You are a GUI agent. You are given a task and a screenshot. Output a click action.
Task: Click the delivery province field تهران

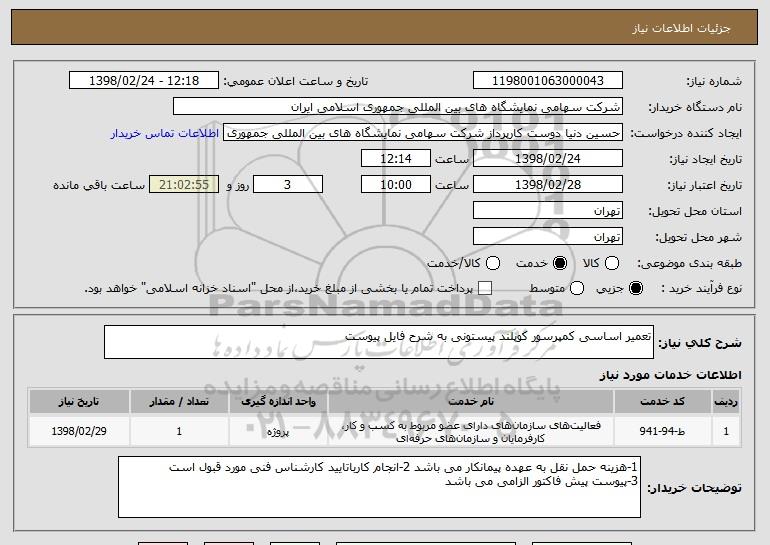click(x=548, y=211)
